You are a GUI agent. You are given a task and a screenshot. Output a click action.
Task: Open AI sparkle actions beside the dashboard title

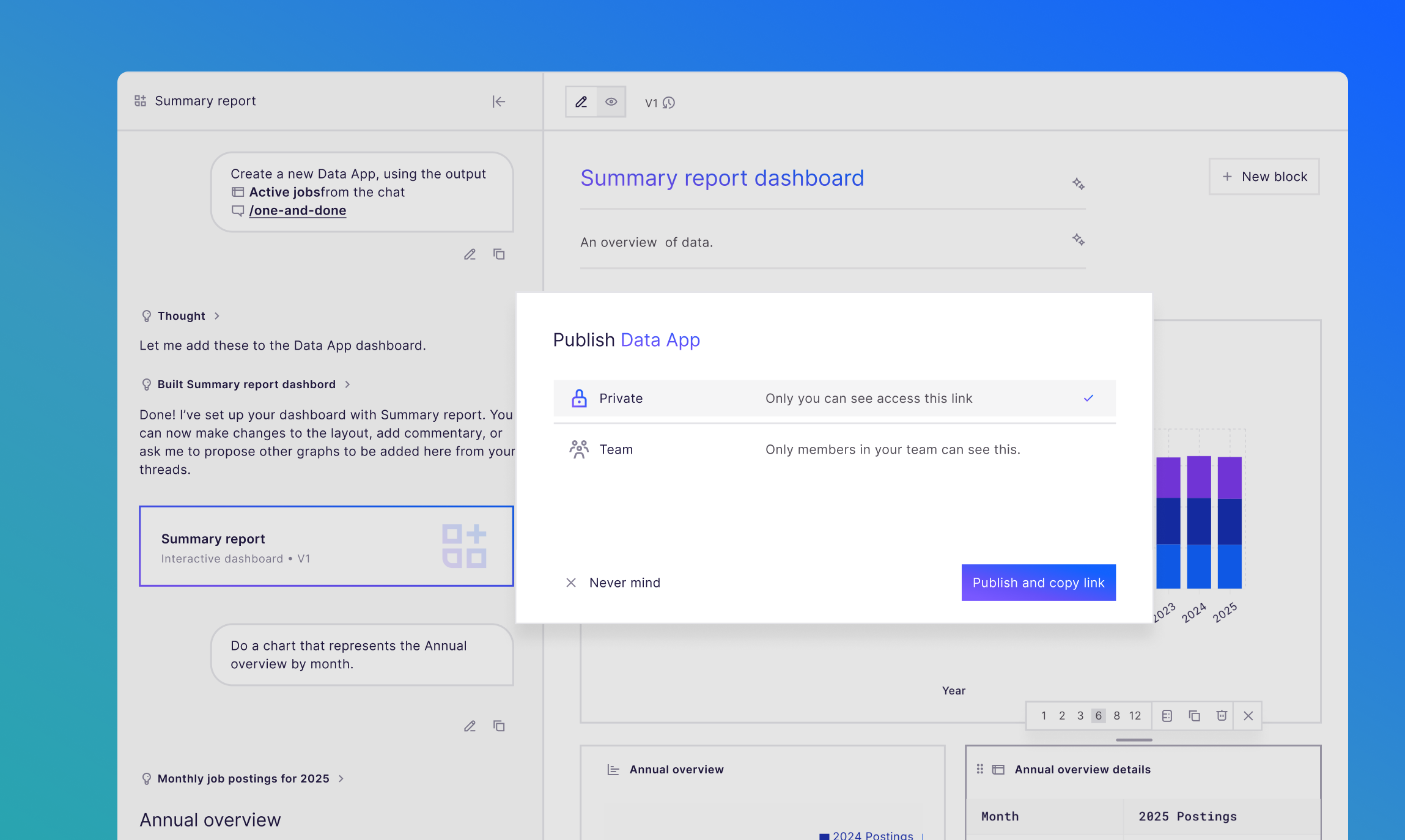click(1079, 183)
